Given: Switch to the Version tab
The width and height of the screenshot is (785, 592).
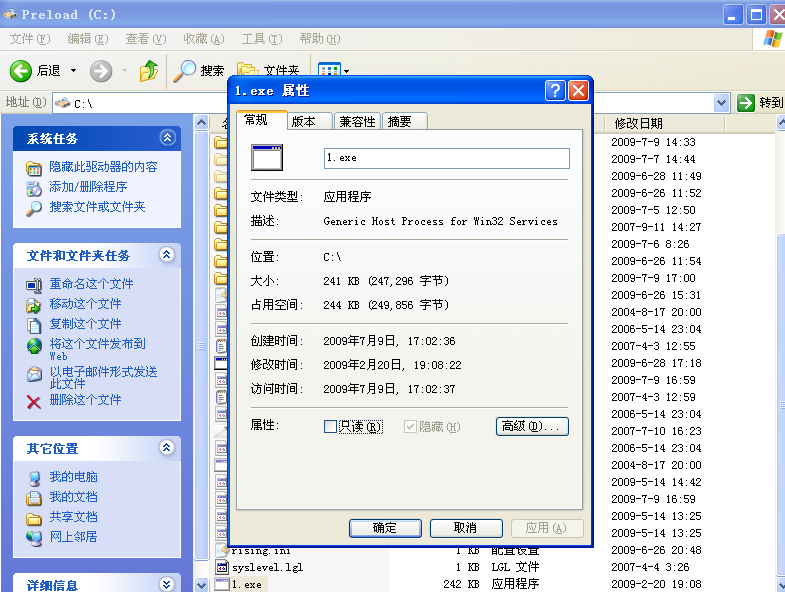Looking at the screenshot, I should click(x=308, y=121).
